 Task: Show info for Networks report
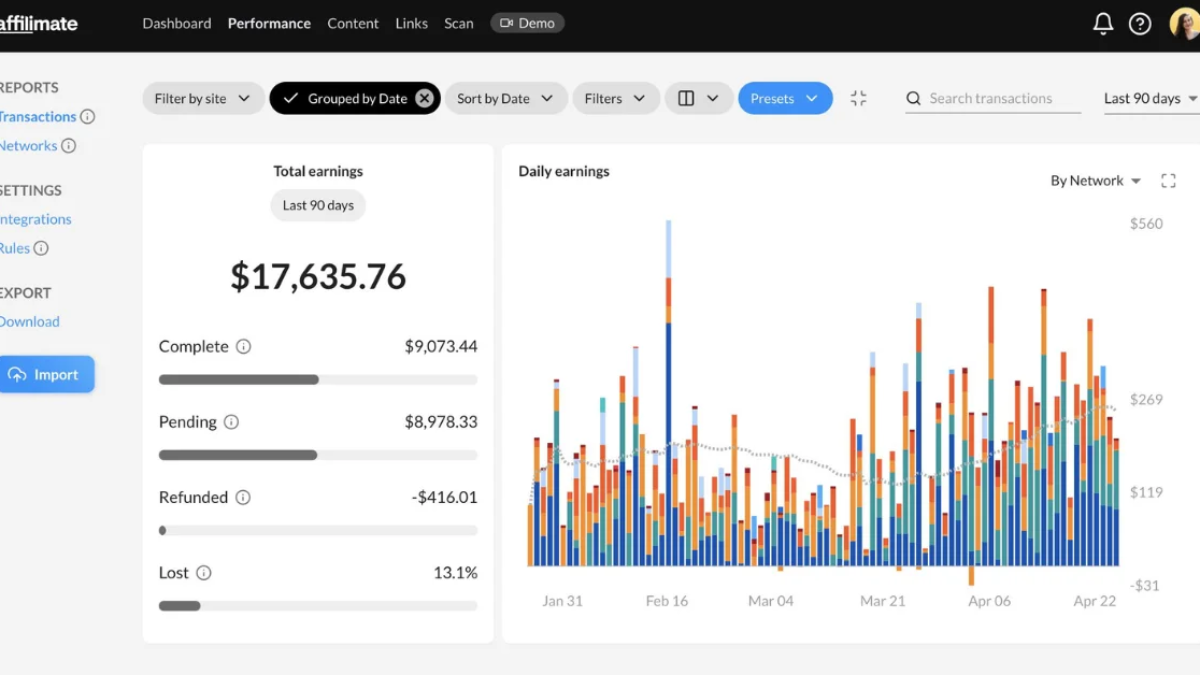pos(68,146)
